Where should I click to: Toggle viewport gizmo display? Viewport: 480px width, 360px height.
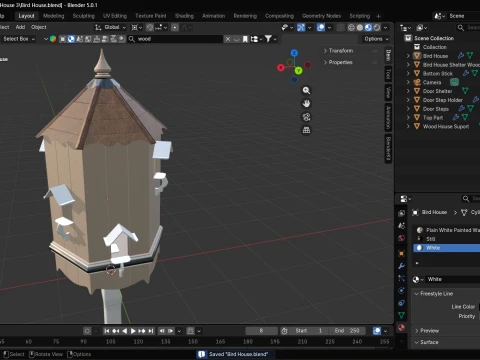[301, 28]
